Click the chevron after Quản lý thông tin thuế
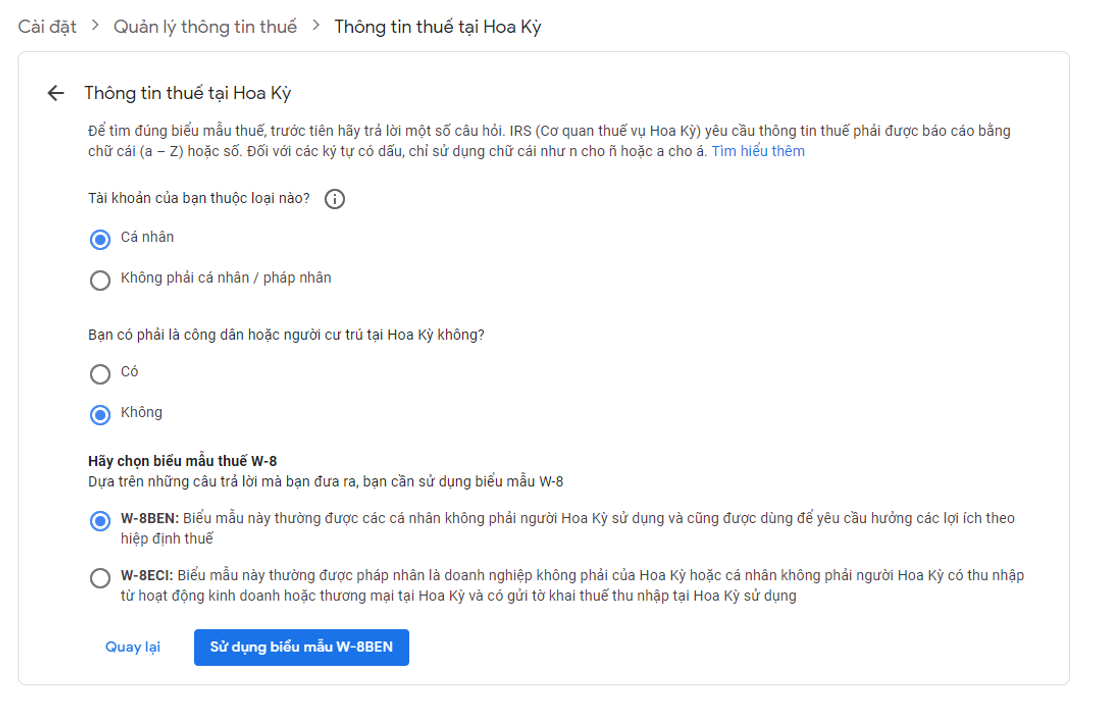Viewport: 1103px width, 709px height. [316, 26]
